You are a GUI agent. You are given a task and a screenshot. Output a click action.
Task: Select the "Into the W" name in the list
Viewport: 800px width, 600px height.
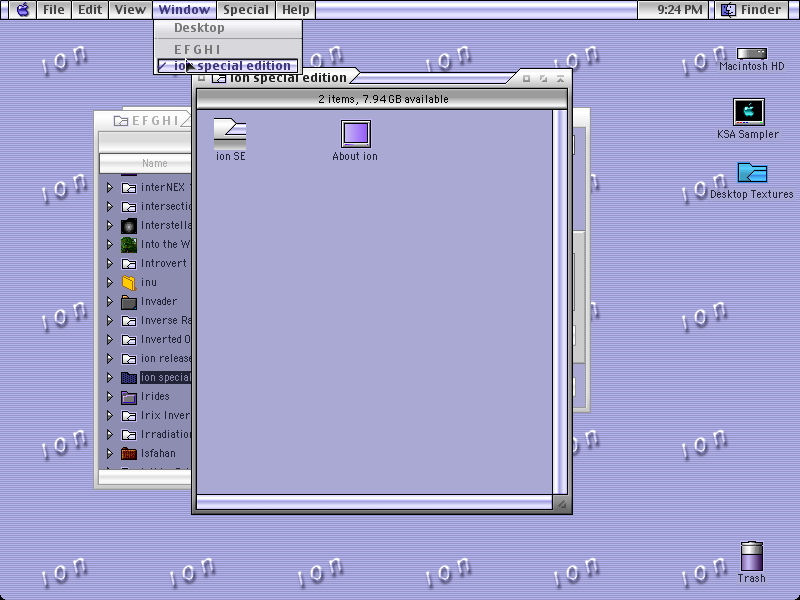165,245
